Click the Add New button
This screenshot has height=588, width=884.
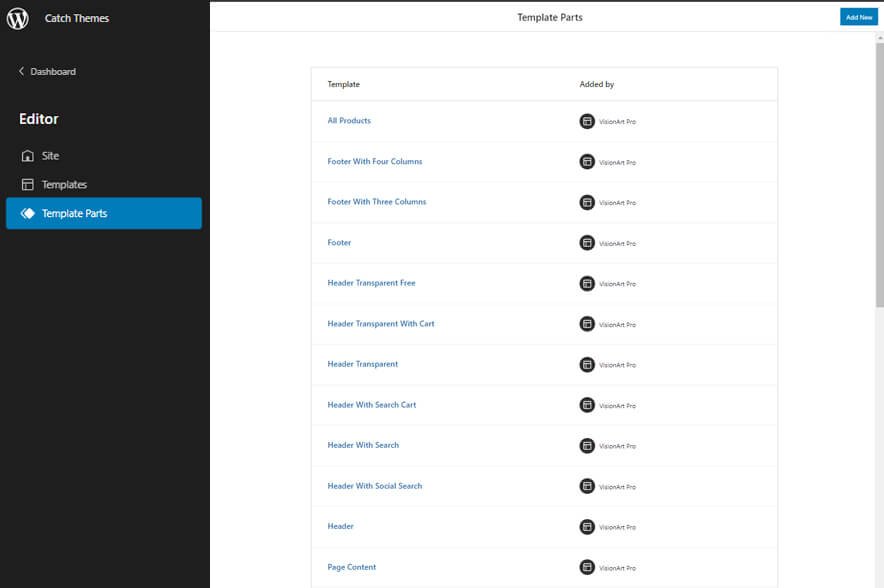coord(858,16)
